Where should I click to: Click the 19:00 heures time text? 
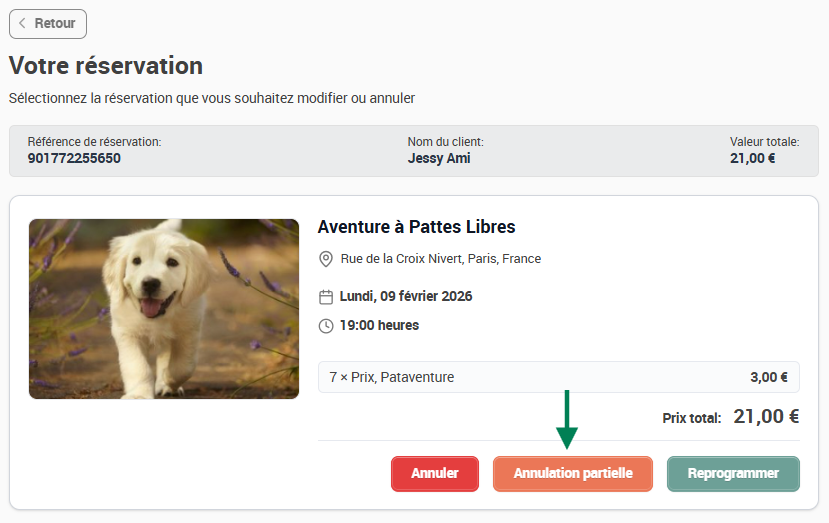pos(379,325)
